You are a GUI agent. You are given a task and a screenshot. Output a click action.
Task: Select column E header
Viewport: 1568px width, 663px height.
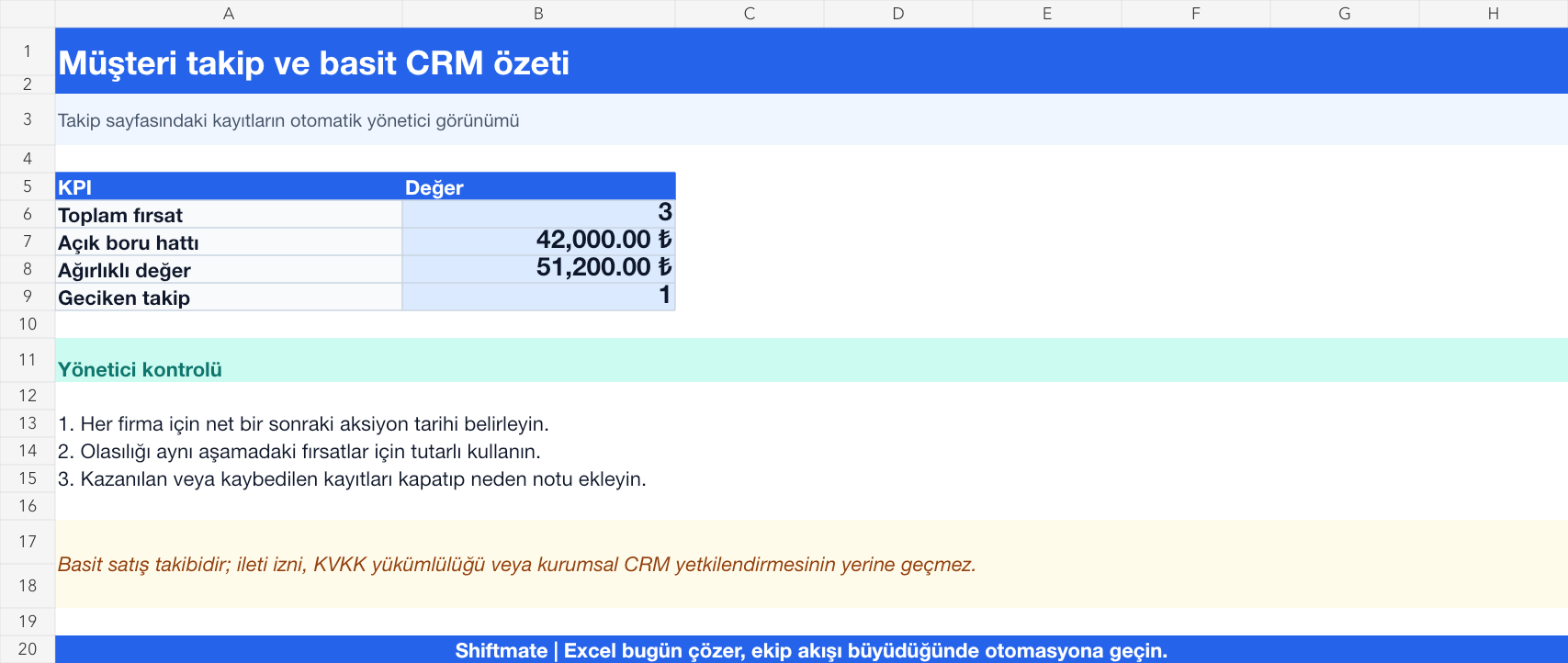click(1047, 14)
